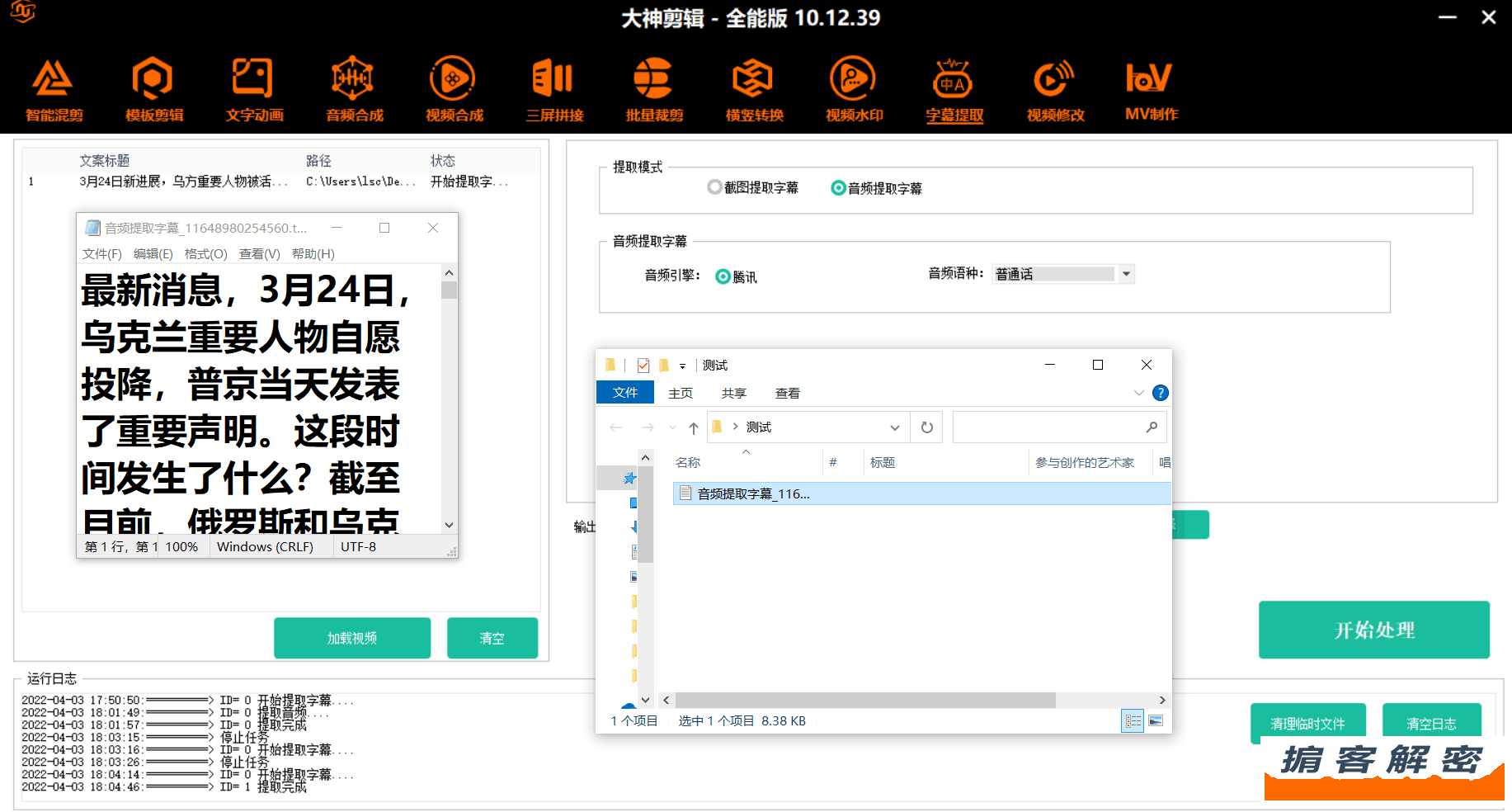Open the 智能混剪 tool
1512x812 pixels.
[x=54, y=90]
